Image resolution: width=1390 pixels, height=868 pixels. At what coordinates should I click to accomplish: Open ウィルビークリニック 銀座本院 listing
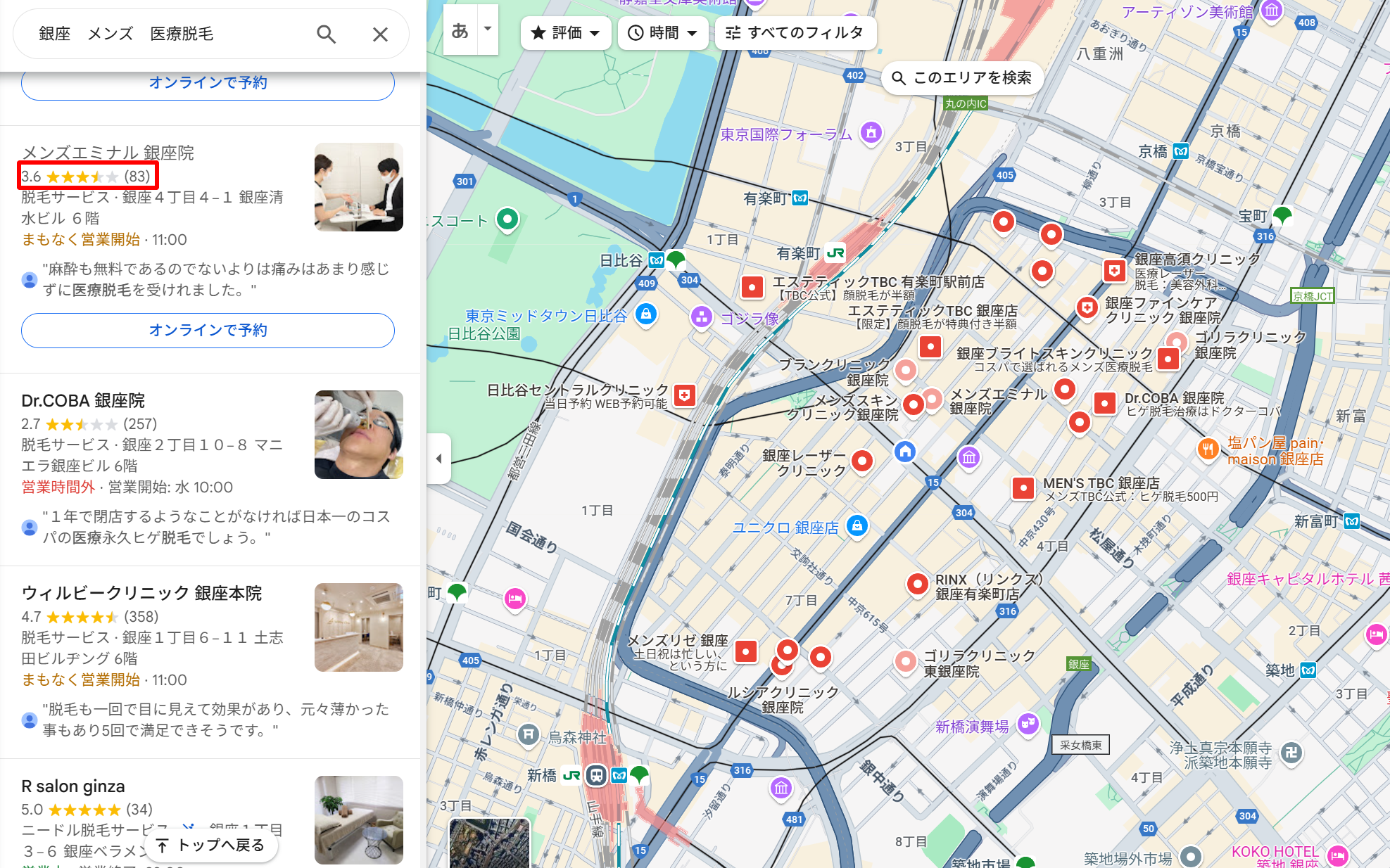(141, 594)
